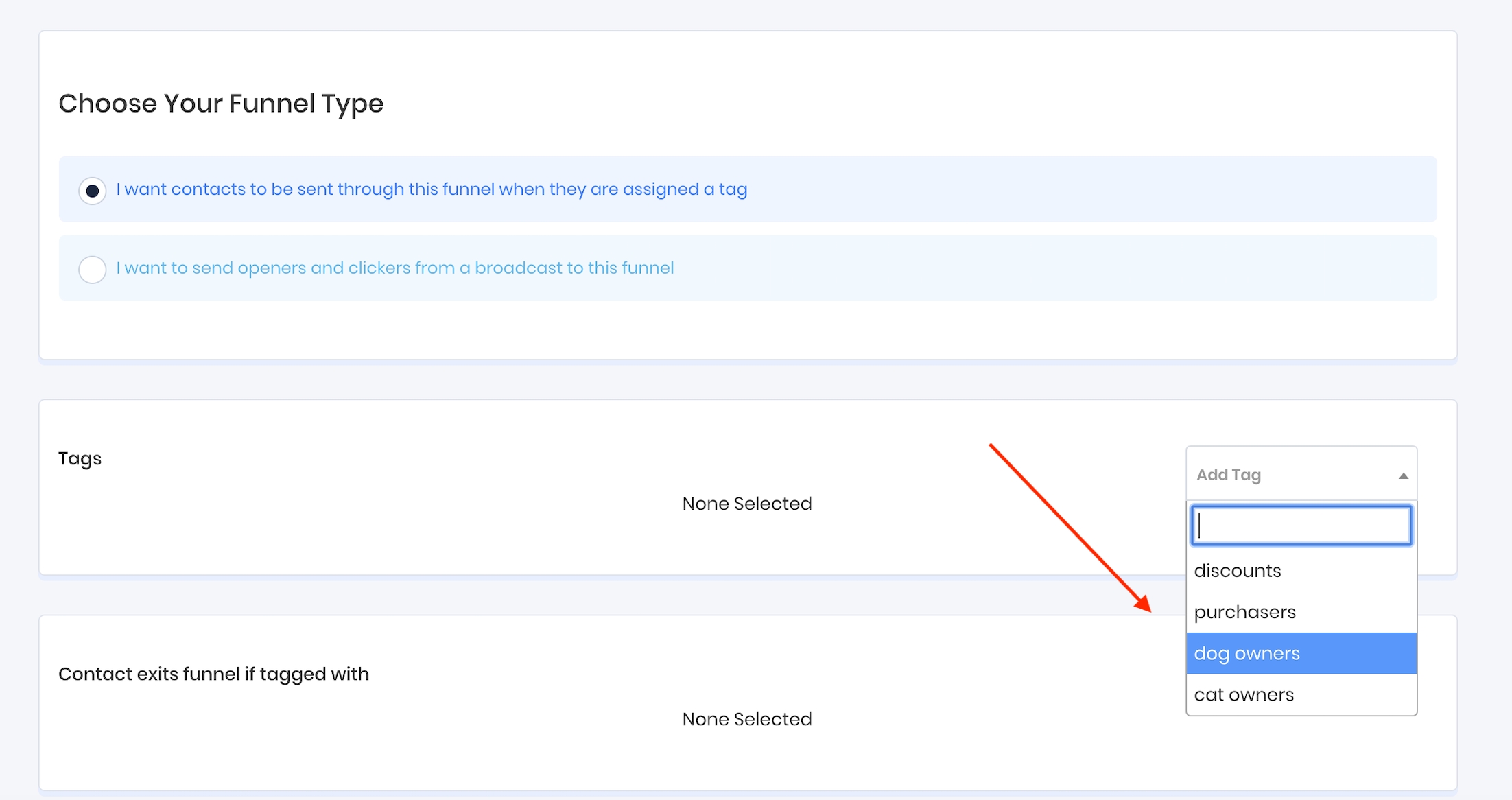Click 'Add Tag' placeholder text

point(1228,475)
